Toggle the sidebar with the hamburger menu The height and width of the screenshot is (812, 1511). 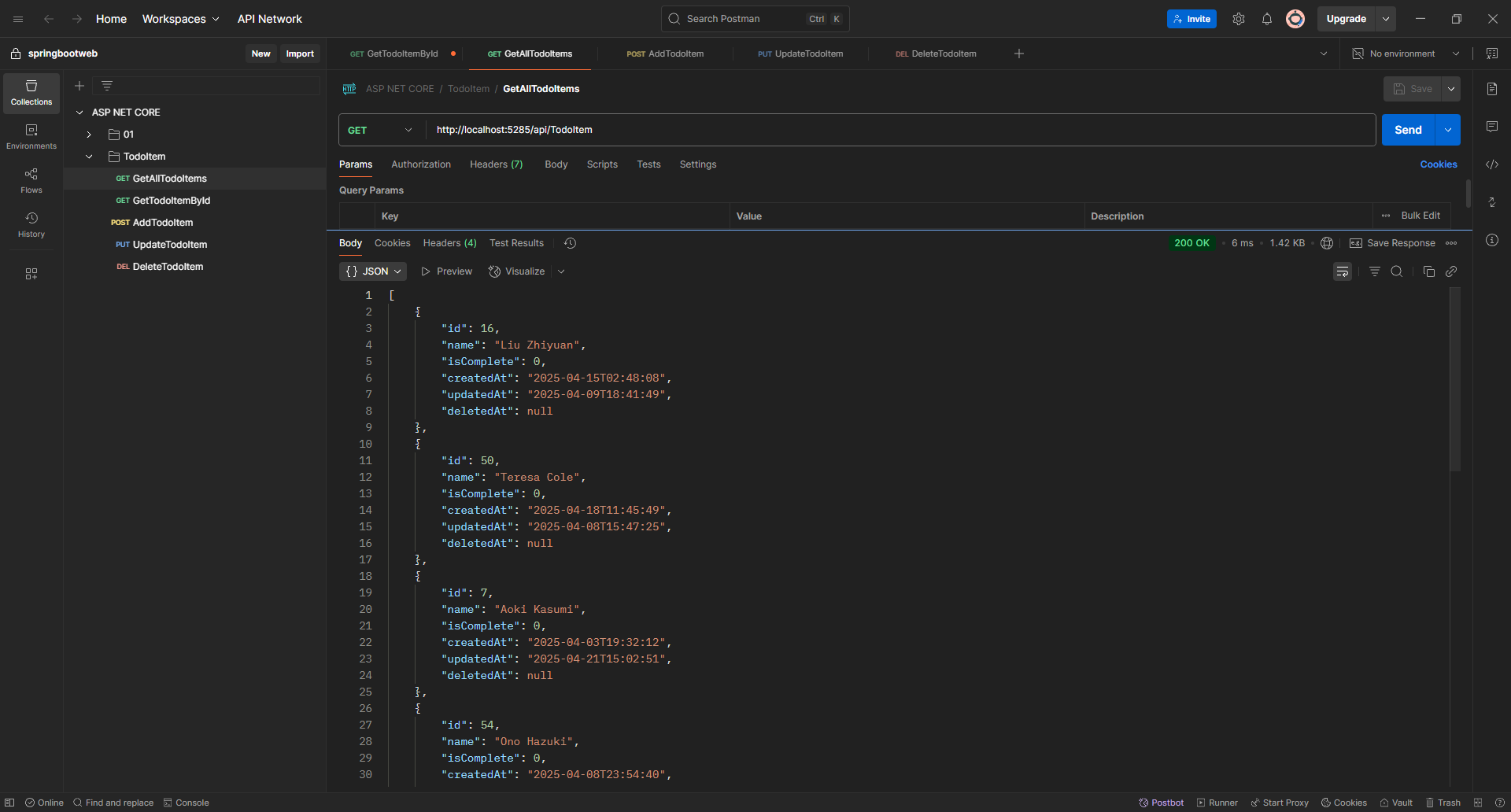tap(18, 19)
